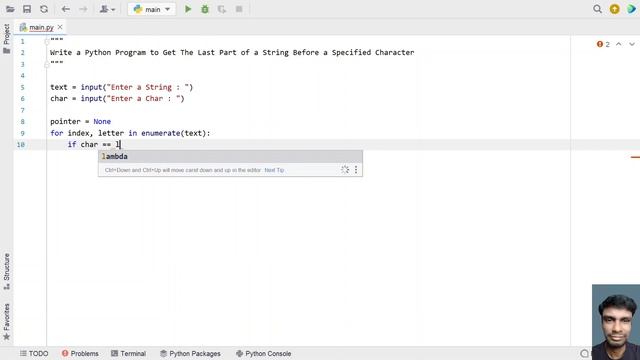Save all with the floppy disk icon

(x=27, y=9)
